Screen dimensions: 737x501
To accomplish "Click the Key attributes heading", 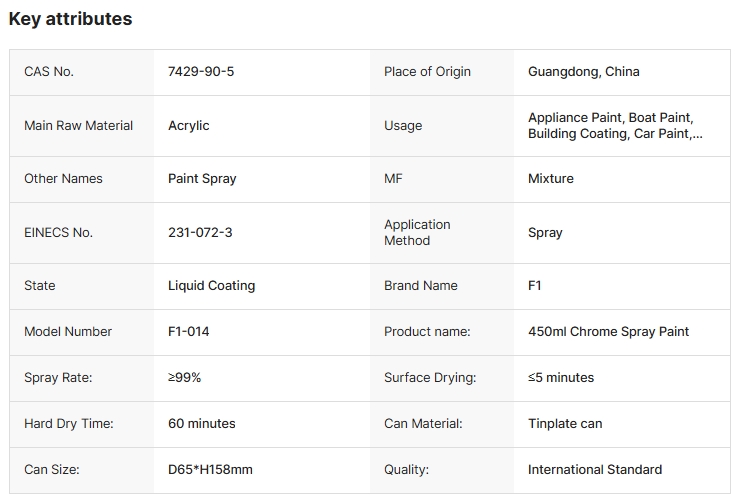I will pyautogui.click(x=70, y=19).
